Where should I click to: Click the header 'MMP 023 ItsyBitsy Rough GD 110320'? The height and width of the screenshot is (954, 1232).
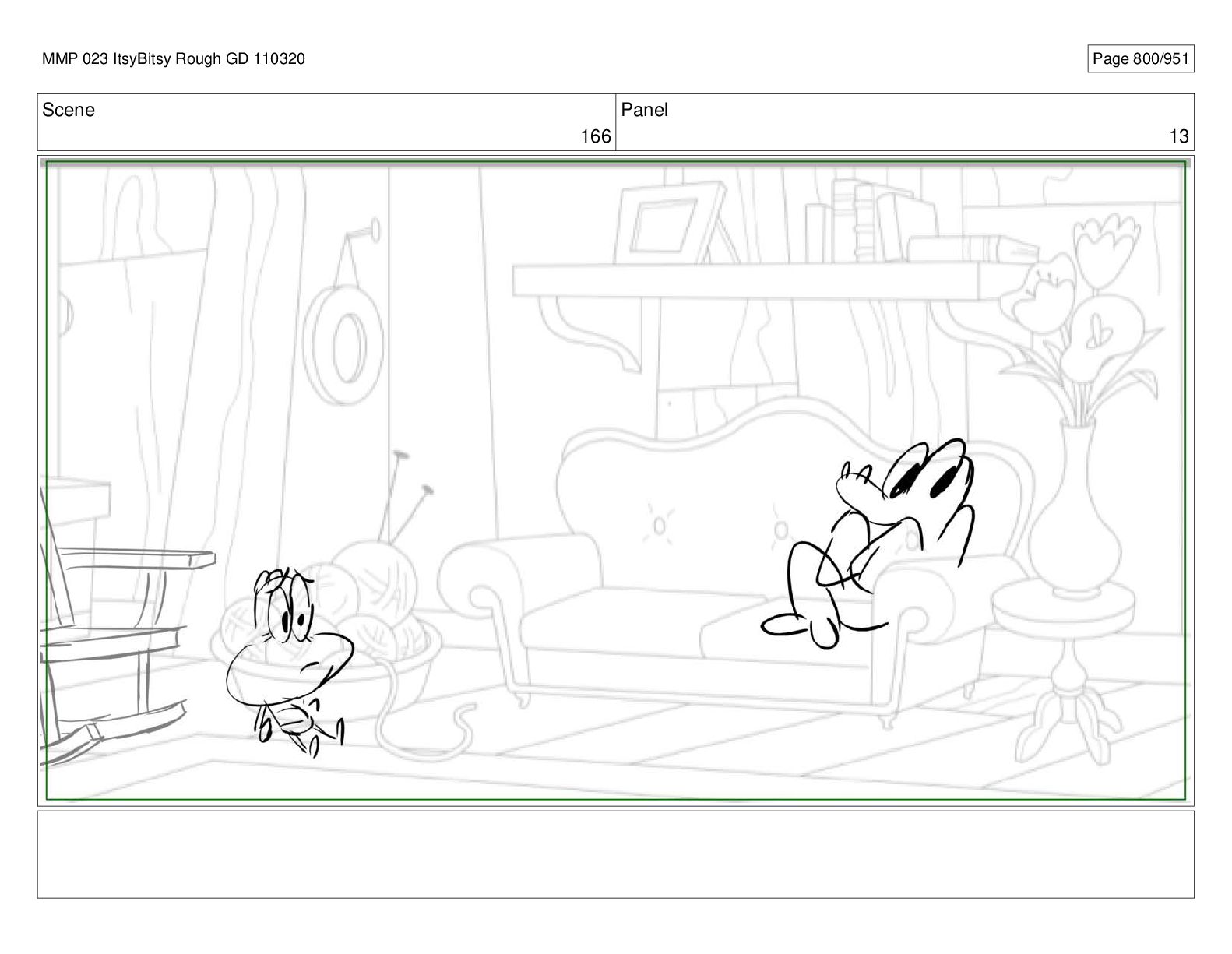[173, 59]
